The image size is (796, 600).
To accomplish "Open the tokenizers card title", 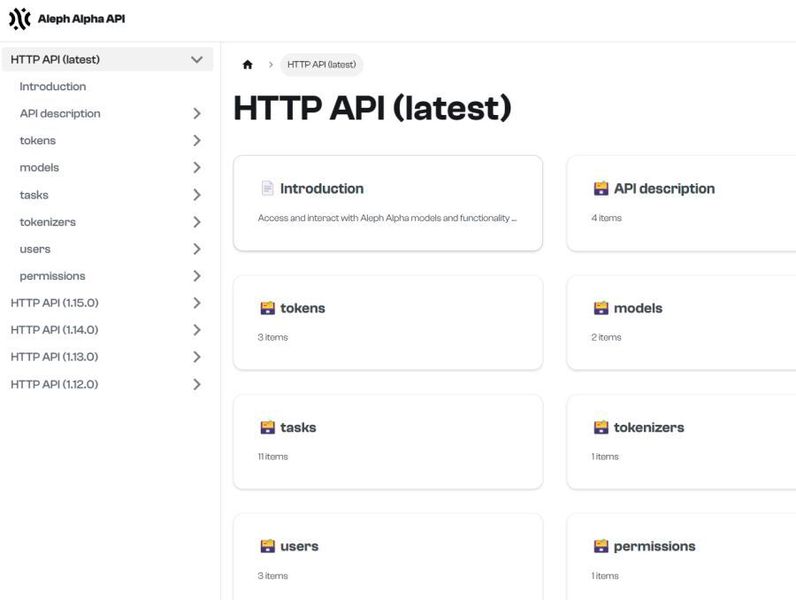I will pyautogui.click(x=649, y=427).
